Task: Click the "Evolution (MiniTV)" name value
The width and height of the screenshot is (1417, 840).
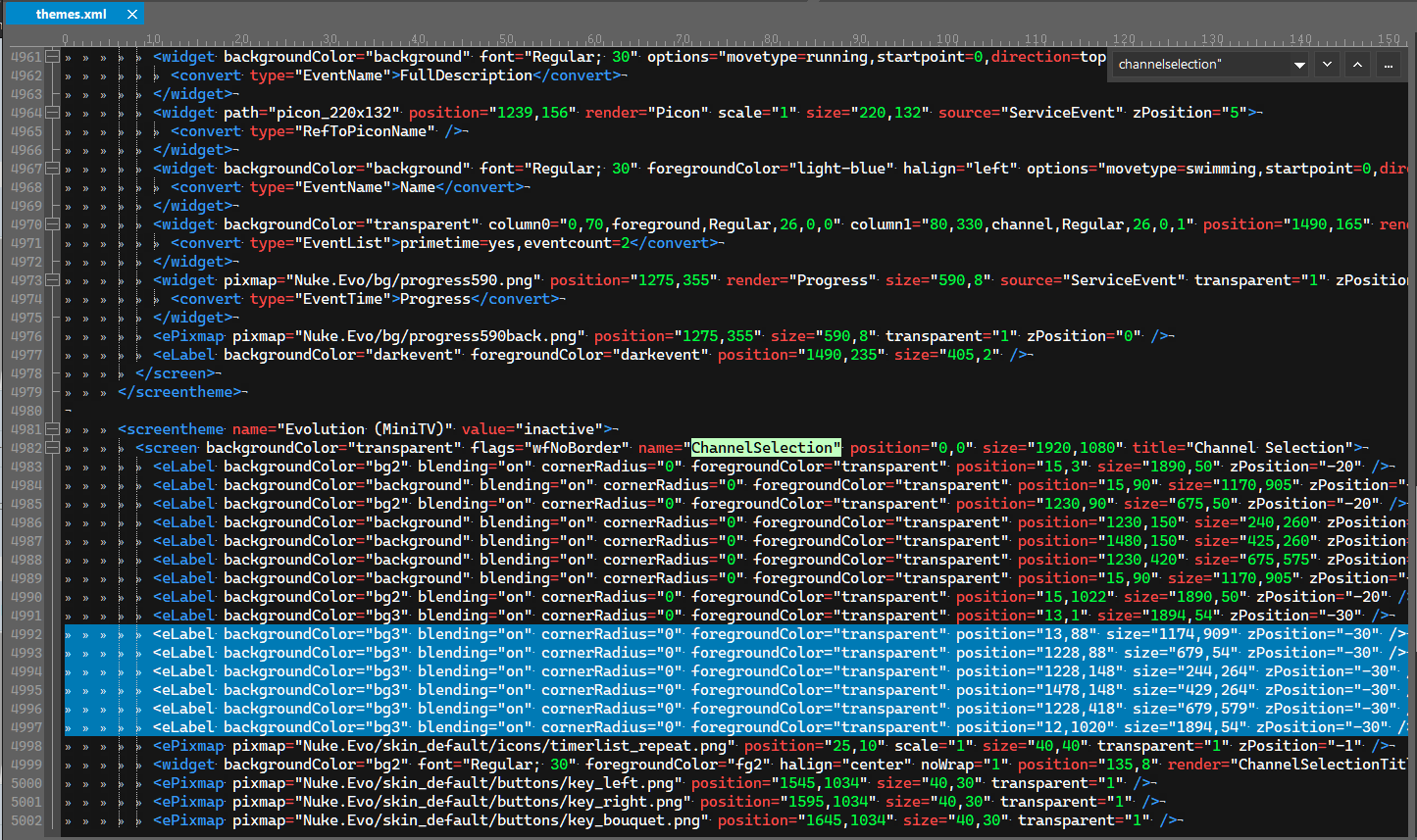Action: point(367,429)
